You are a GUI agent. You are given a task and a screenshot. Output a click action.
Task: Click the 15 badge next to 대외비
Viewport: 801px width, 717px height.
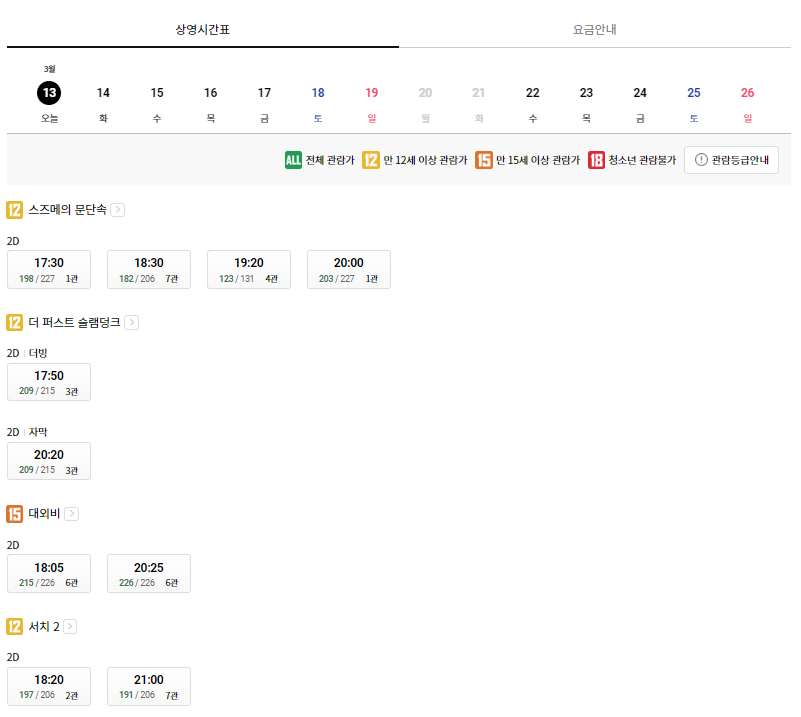(14, 514)
